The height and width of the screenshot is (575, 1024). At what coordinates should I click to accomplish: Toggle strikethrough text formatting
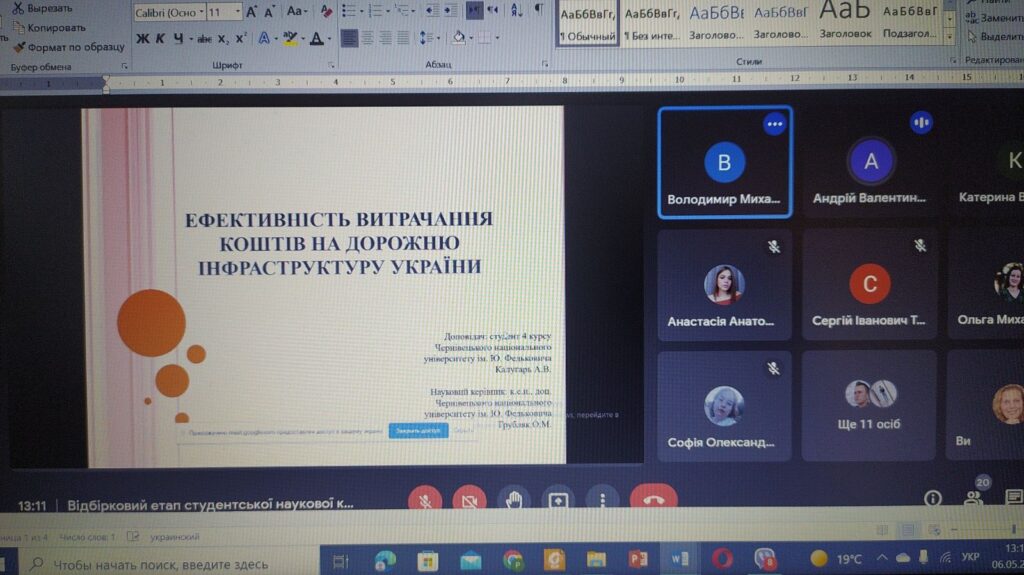coord(204,39)
